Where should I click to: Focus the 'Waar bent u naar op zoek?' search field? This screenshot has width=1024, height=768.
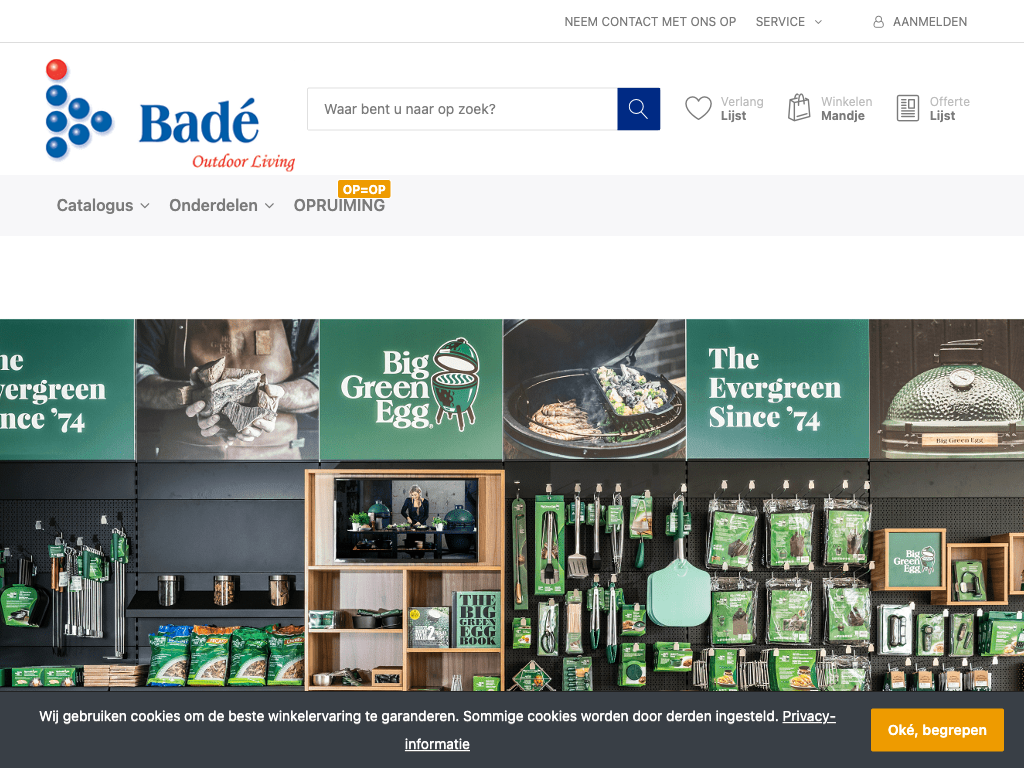(462, 109)
